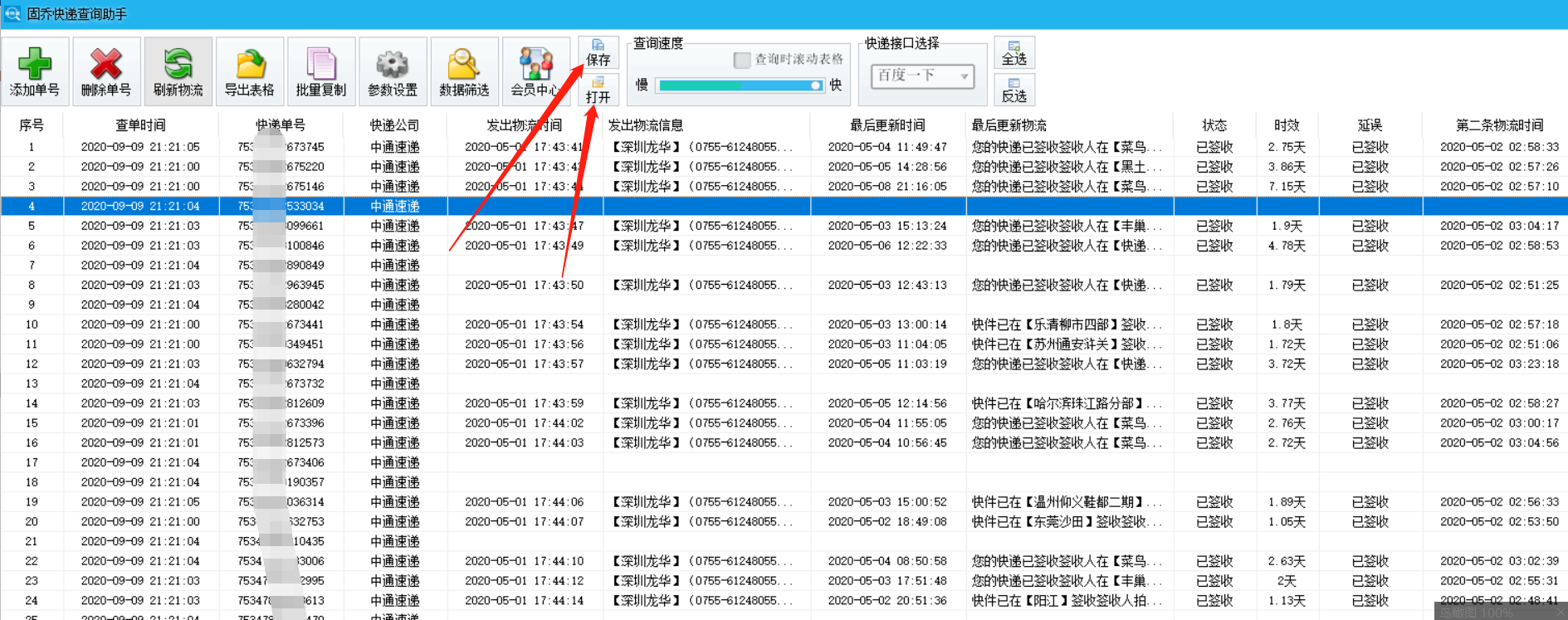Click 2020-05-08 21:16:05 update time

pos(887,187)
